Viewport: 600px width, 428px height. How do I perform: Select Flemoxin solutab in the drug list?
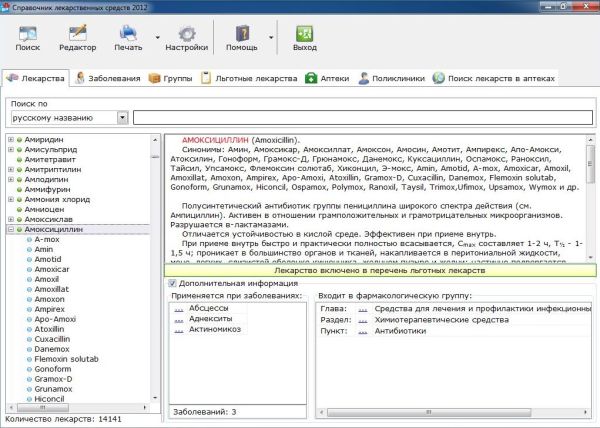[x=67, y=359]
